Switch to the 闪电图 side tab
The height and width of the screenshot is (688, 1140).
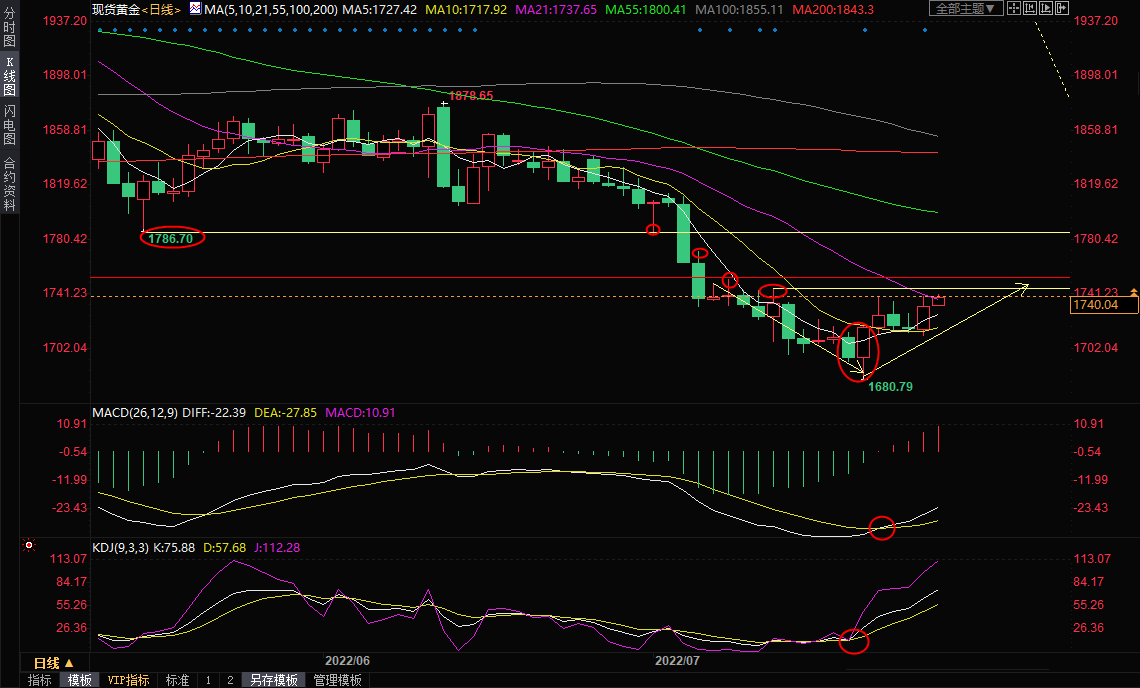(9, 124)
